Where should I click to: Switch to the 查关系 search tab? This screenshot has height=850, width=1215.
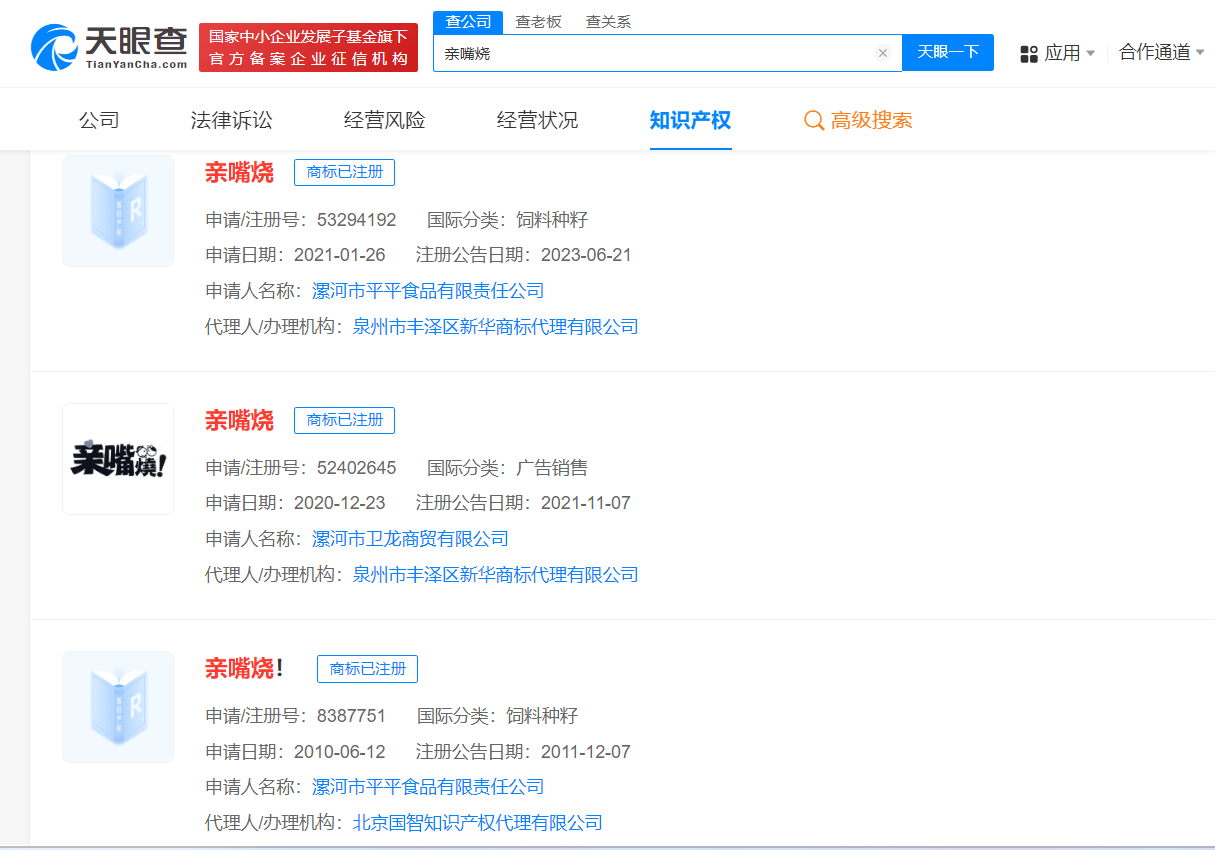(608, 22)
